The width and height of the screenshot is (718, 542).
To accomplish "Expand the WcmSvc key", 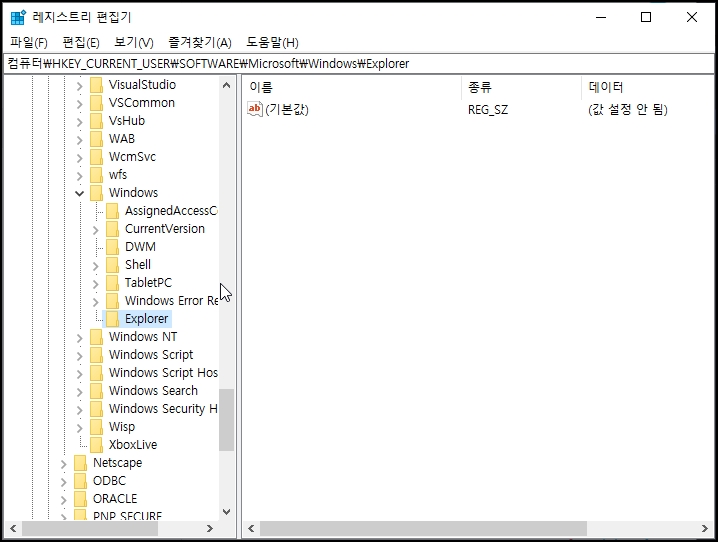I will (x=80, y=158).
